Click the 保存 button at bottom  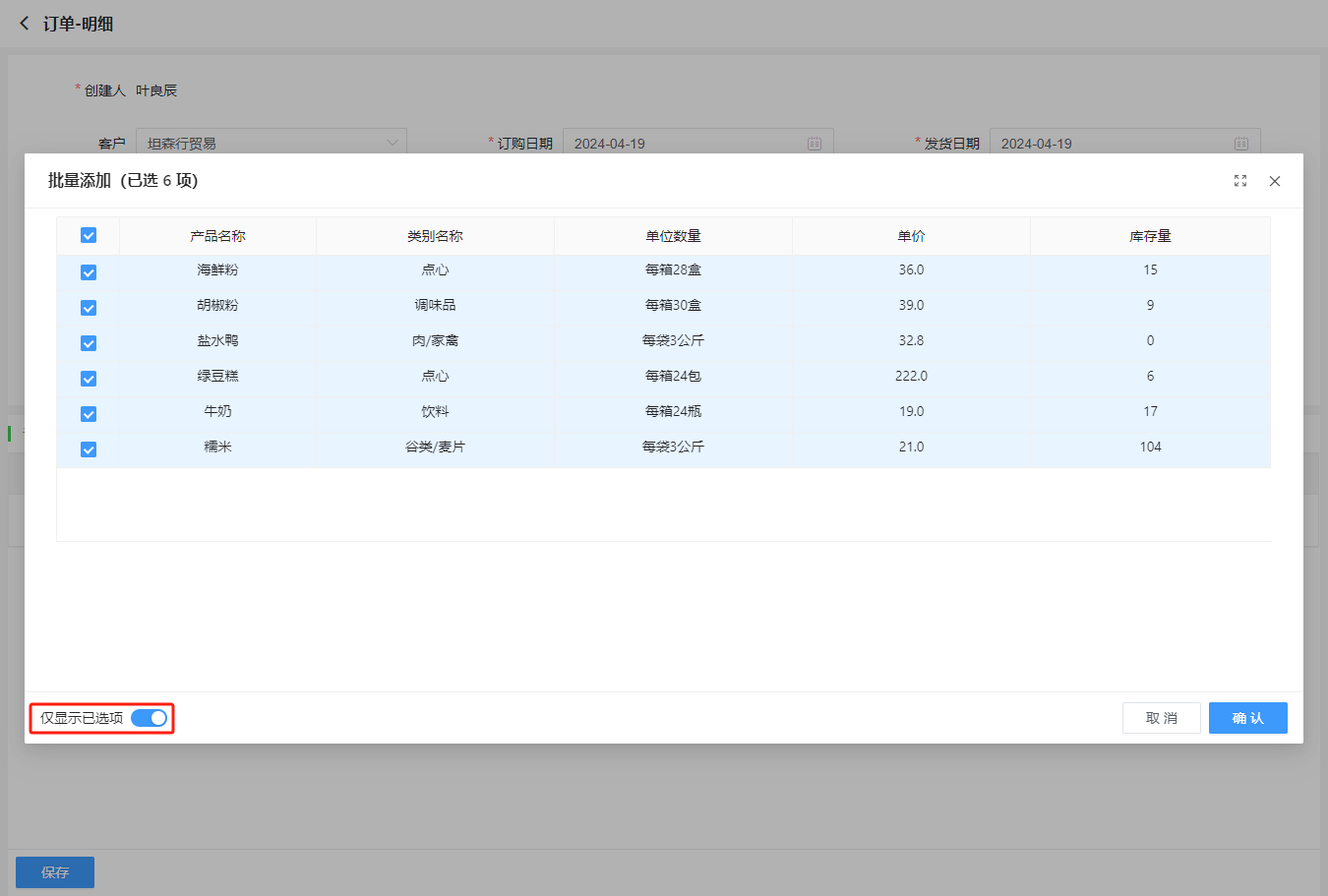(55, 872)
